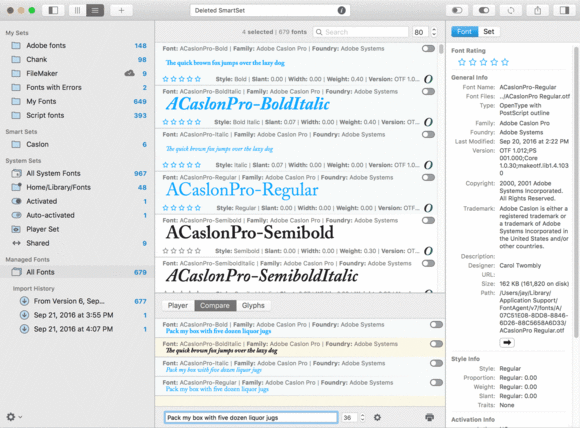Open sidebar gear action menu at bottom left

click(x=14, y=417)
